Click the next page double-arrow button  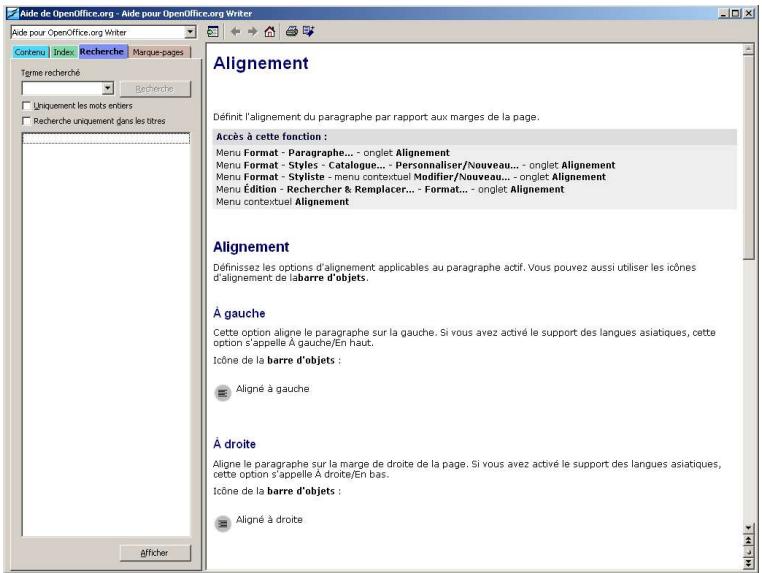(x=748, y=563)
